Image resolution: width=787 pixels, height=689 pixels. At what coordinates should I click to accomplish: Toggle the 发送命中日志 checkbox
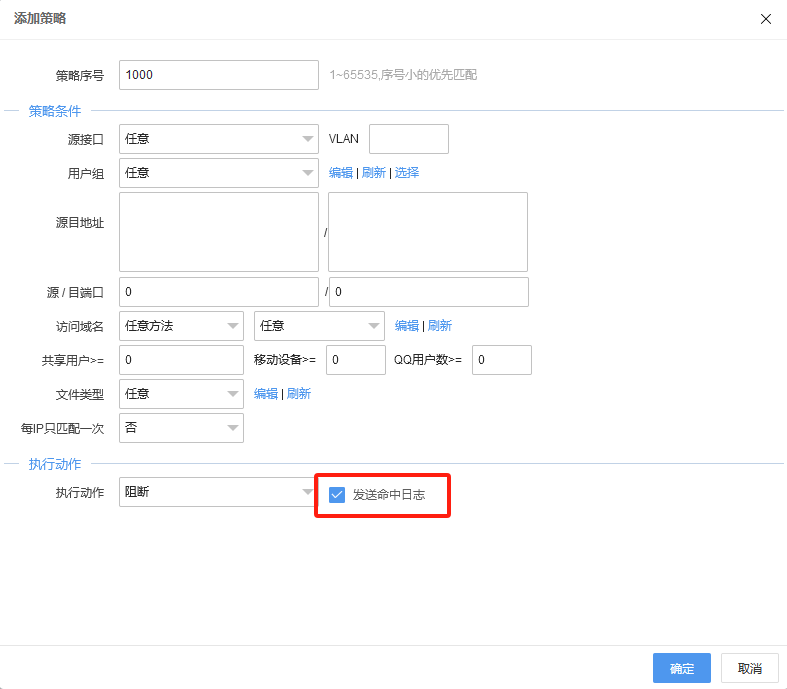pos(337,494)
